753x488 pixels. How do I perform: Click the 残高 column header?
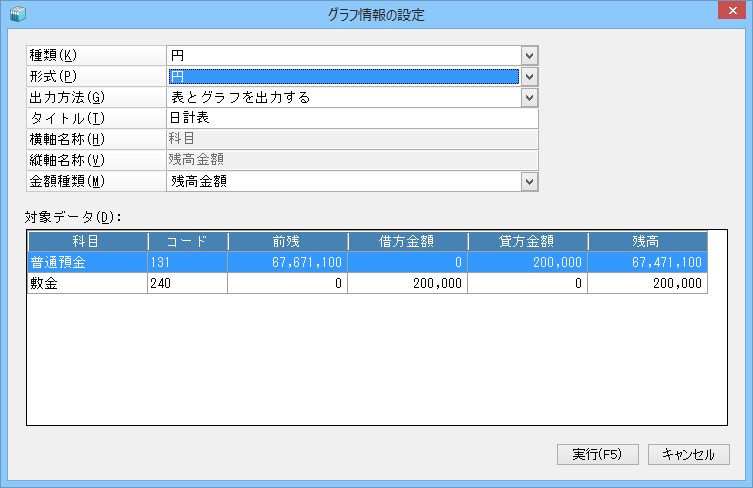click(647, 241)
